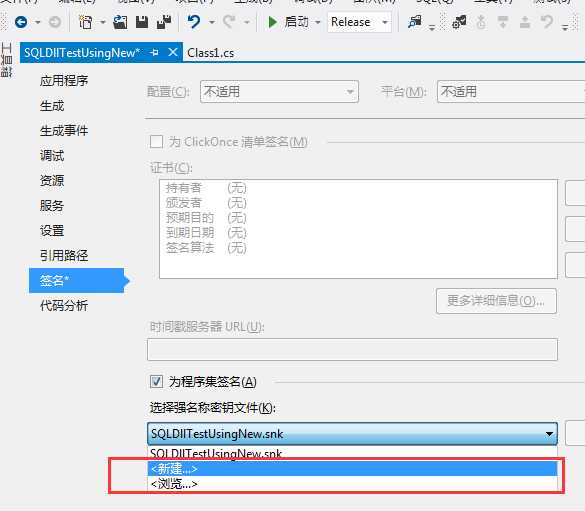Open the undo history dropdown arrow
This screenshot has height=511, width=585.
tap(212, 23)
